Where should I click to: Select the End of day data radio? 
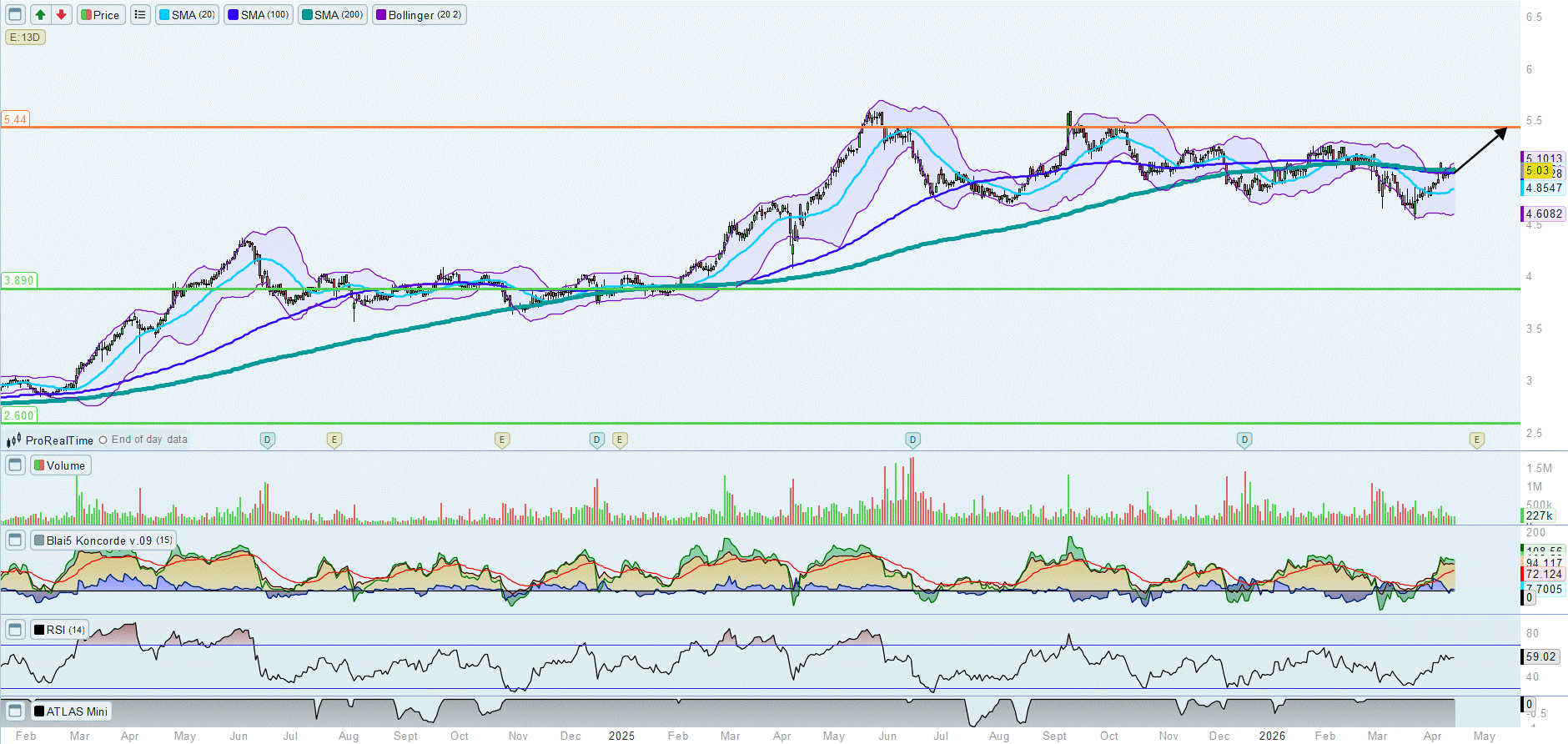(103, 440)
